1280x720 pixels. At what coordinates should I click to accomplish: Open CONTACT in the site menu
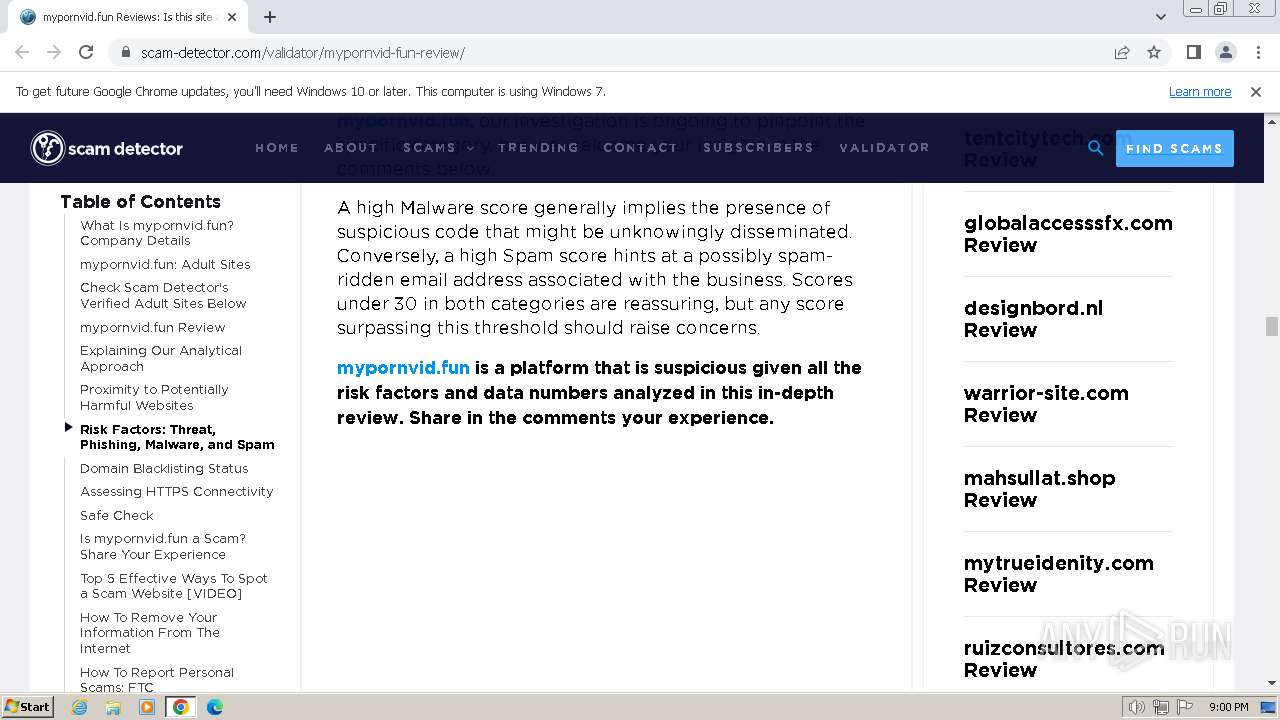pos(640,148)
